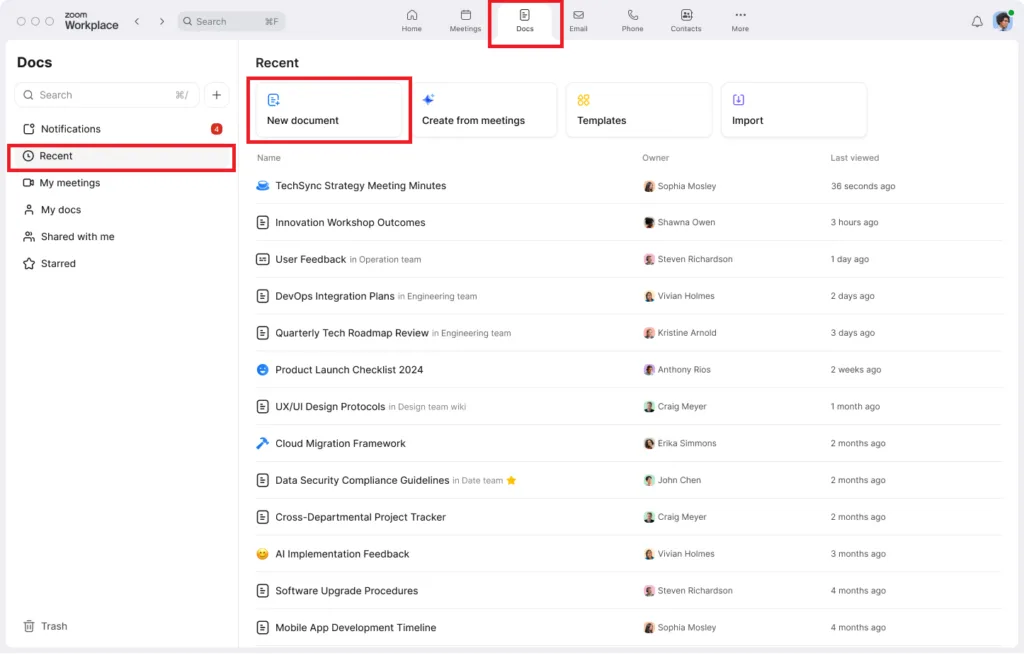The width and height of the screenshot is (1024, 658).
Task: Open Shared with me section
Action: point(77,237)
